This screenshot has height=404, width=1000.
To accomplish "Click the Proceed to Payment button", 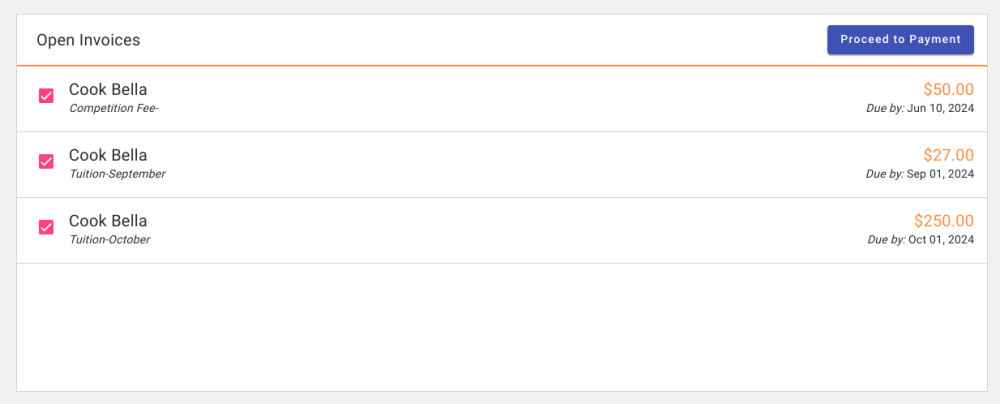I will (x=900, y=40).
